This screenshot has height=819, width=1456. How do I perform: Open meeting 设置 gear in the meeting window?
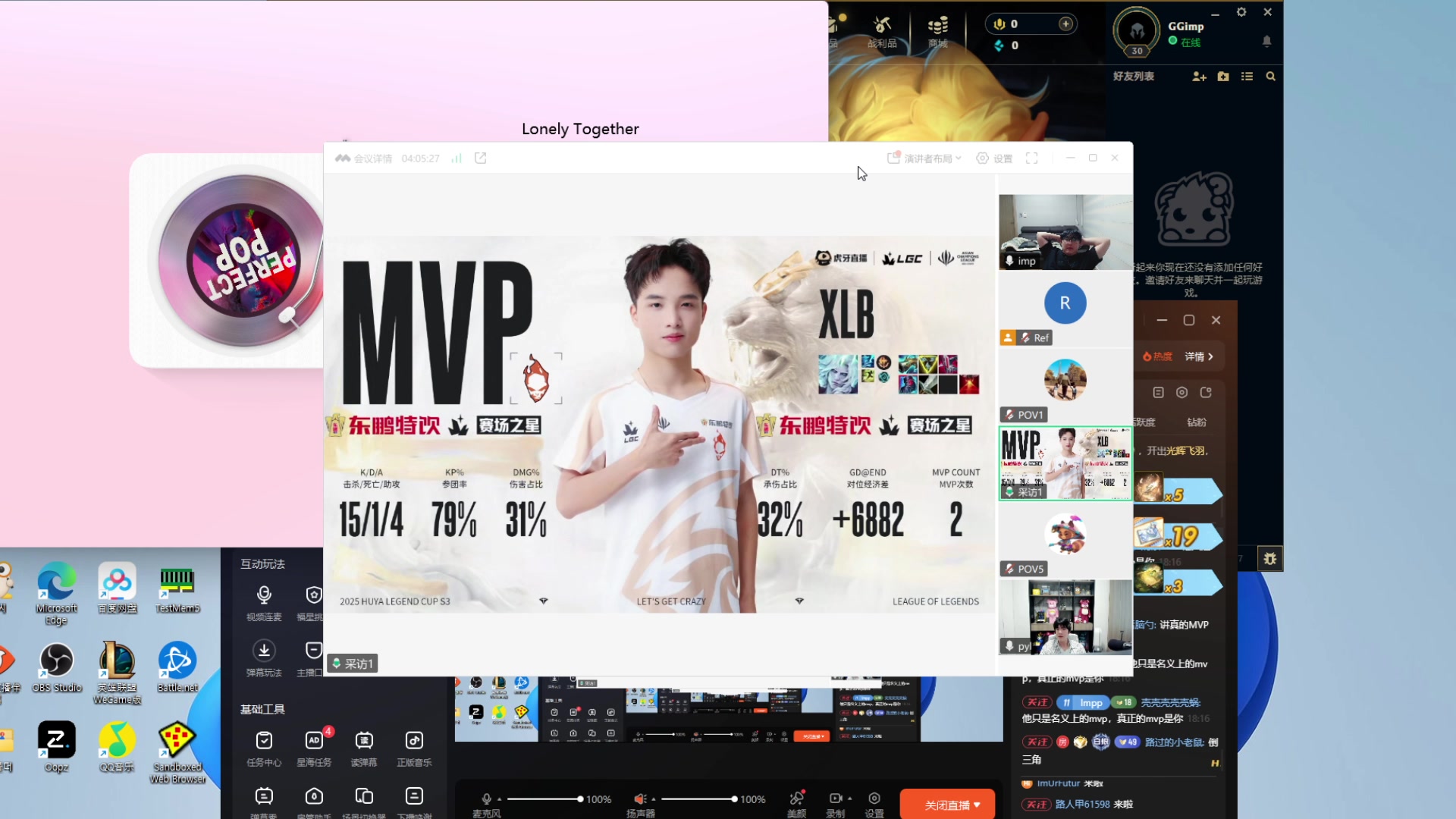[x=994, y=158]
